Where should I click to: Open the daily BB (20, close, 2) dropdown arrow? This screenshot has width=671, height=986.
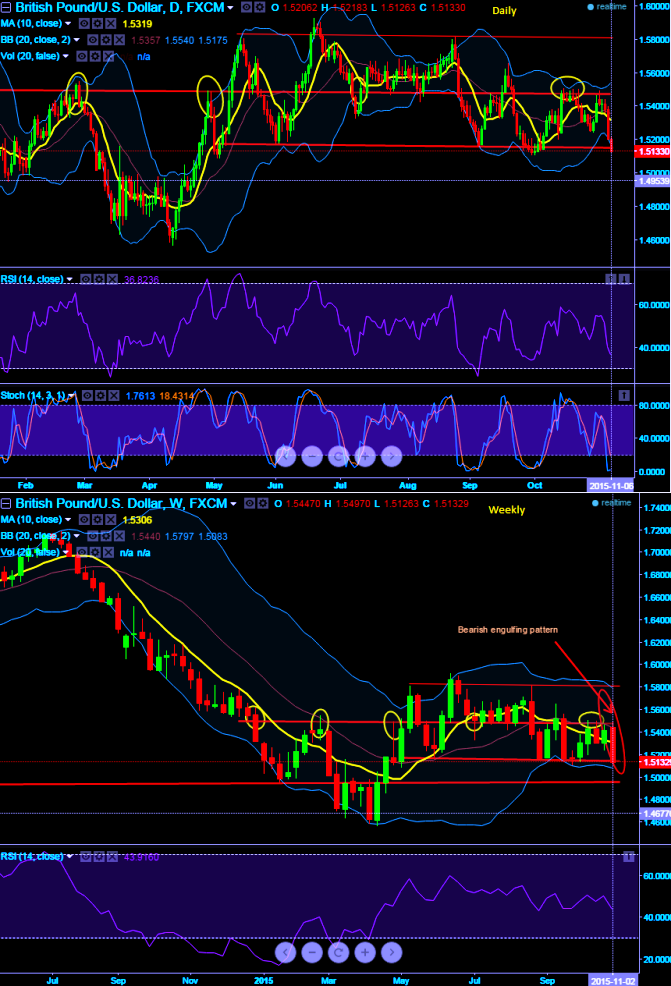(x=76, y=39)
